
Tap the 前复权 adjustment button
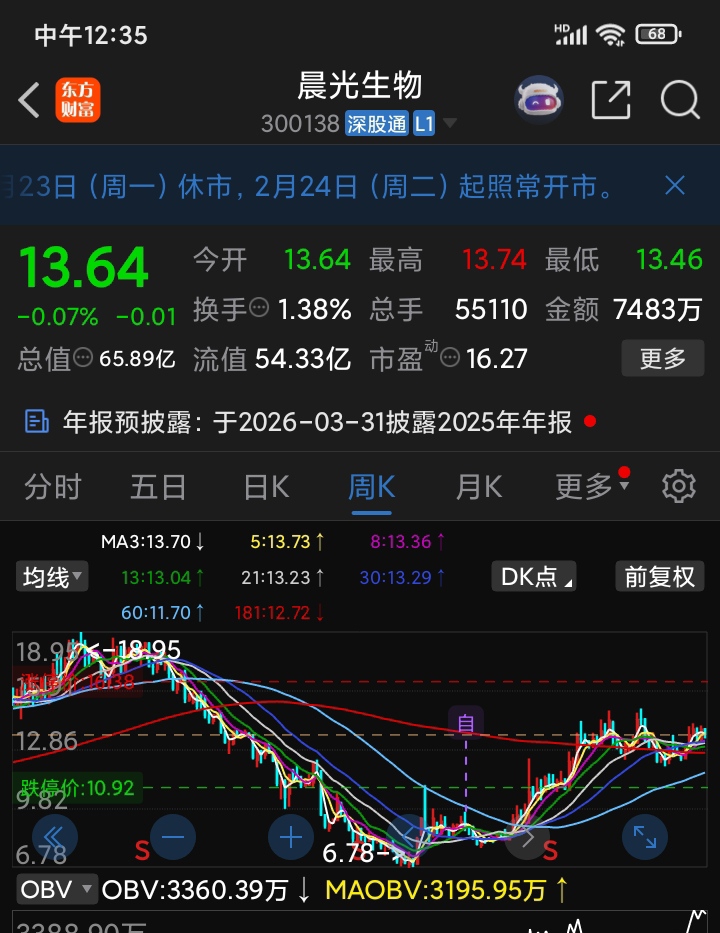[659, 577]
